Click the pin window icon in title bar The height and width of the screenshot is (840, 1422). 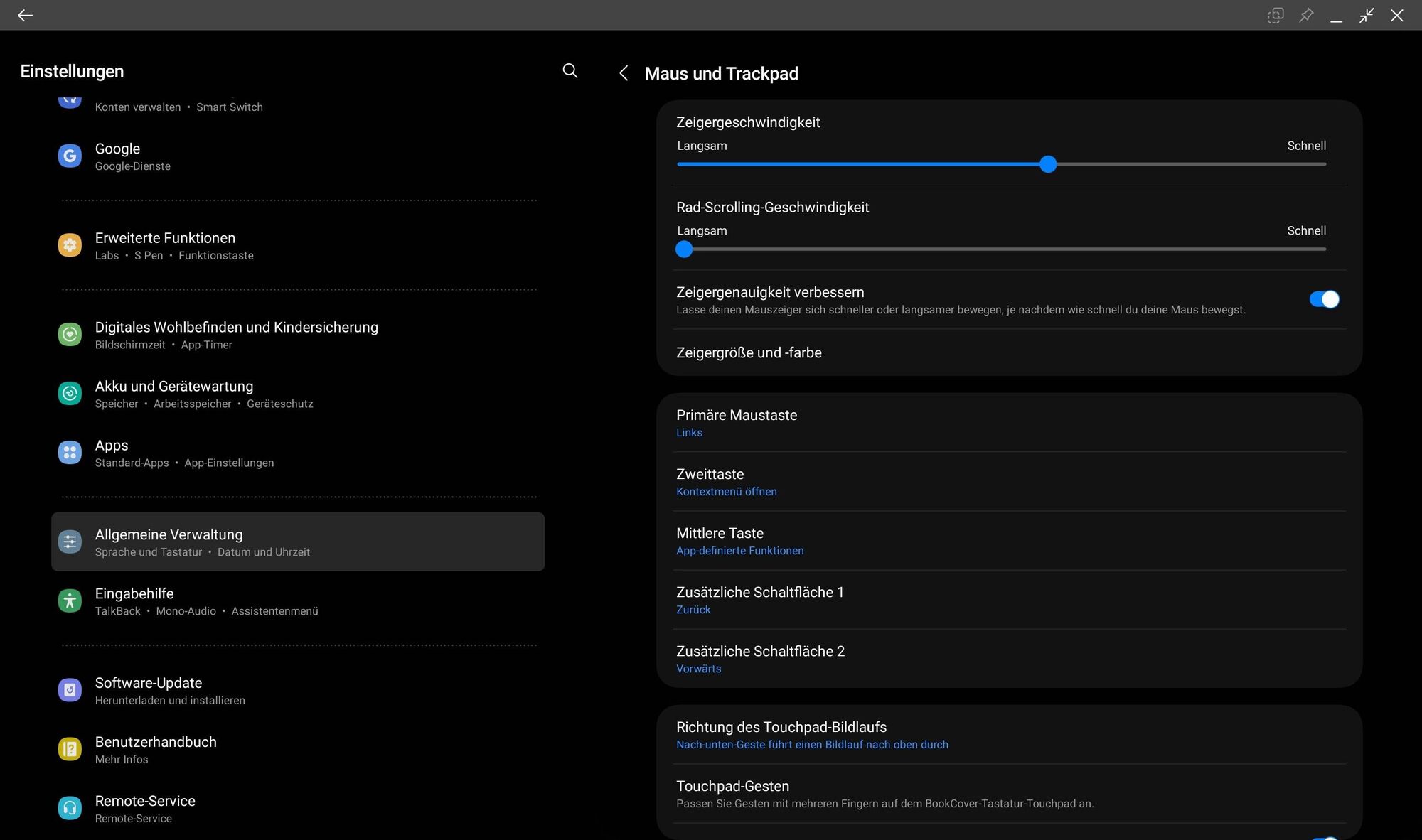click(1306, 15)
